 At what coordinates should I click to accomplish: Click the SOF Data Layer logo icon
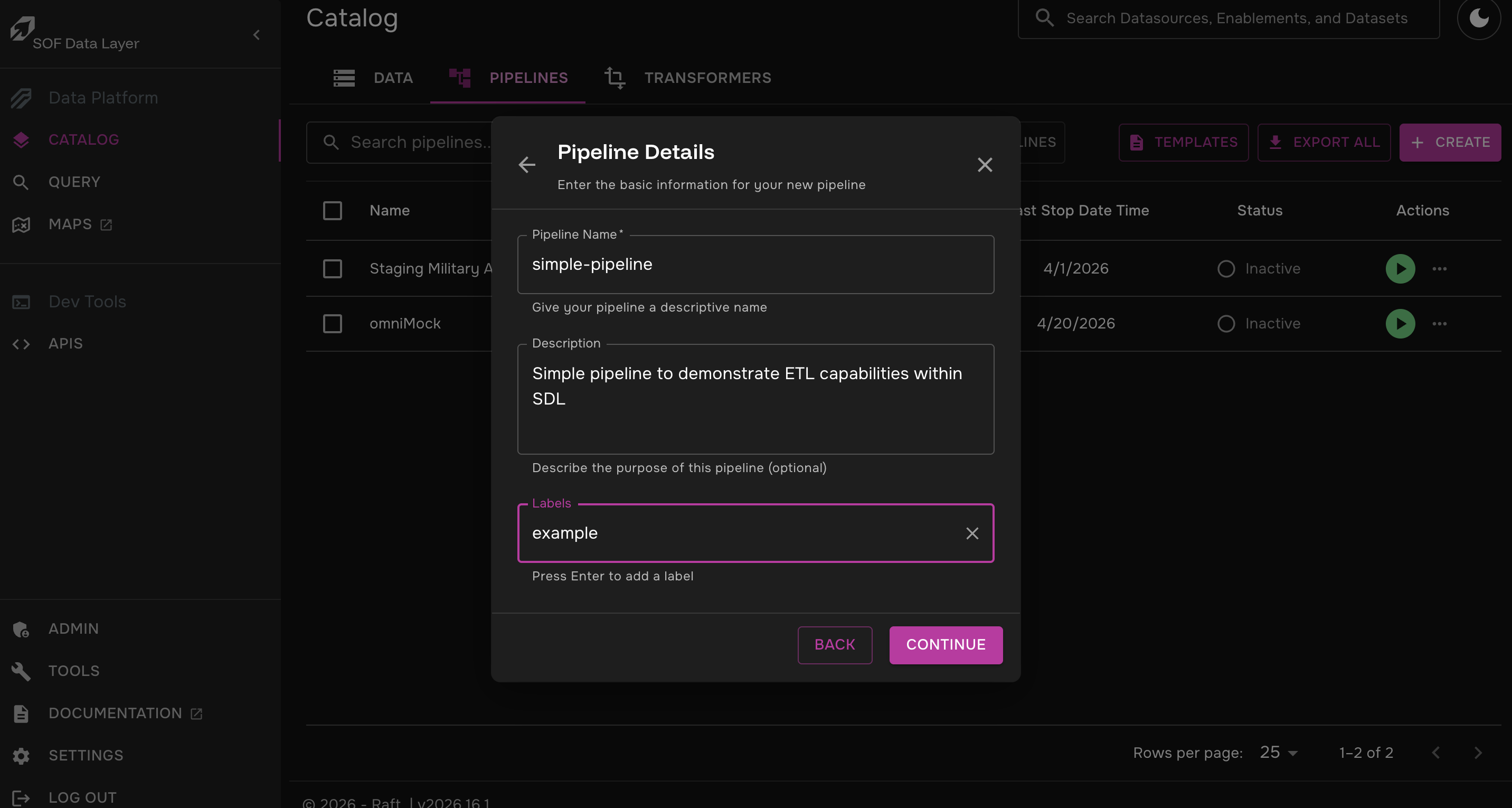coord(22,28)
